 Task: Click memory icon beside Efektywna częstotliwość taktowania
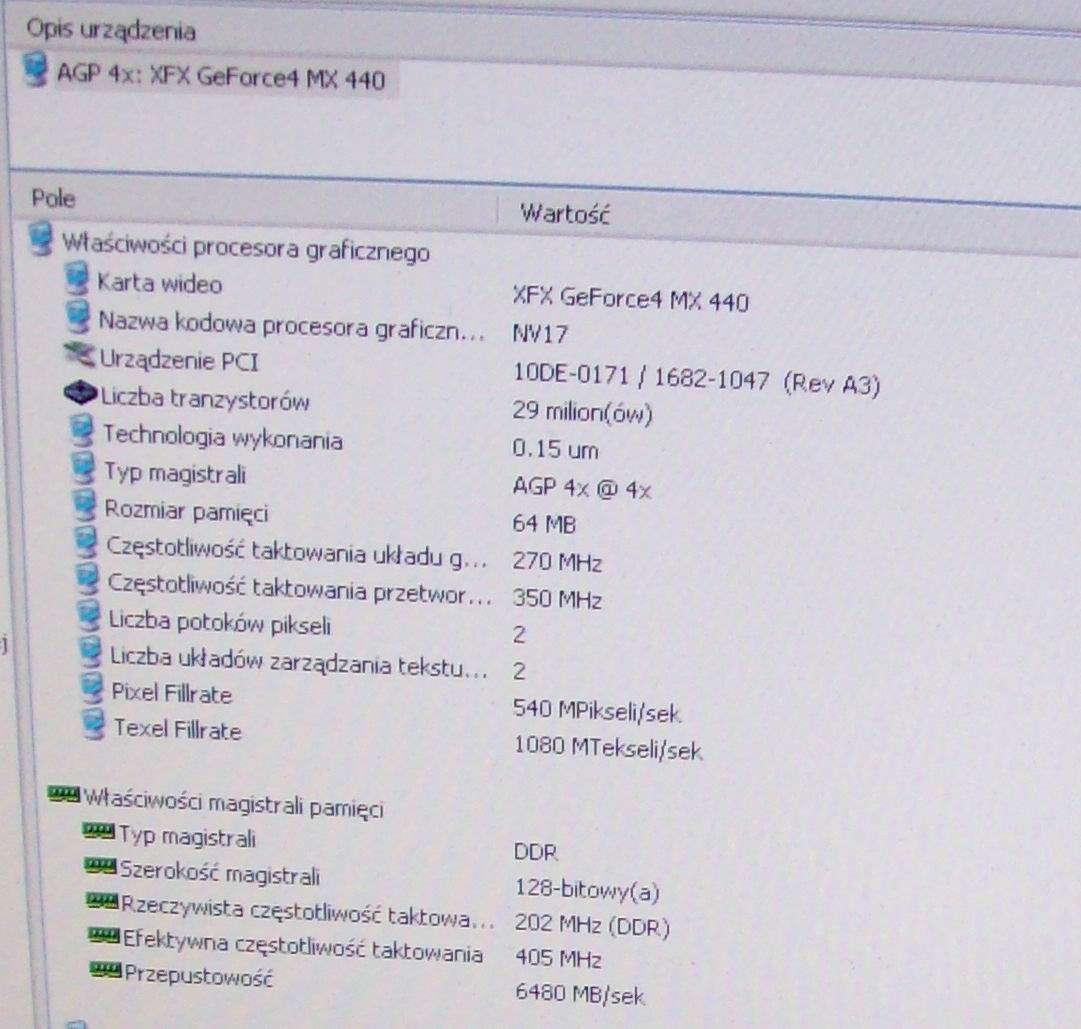(x=104, y=935)
